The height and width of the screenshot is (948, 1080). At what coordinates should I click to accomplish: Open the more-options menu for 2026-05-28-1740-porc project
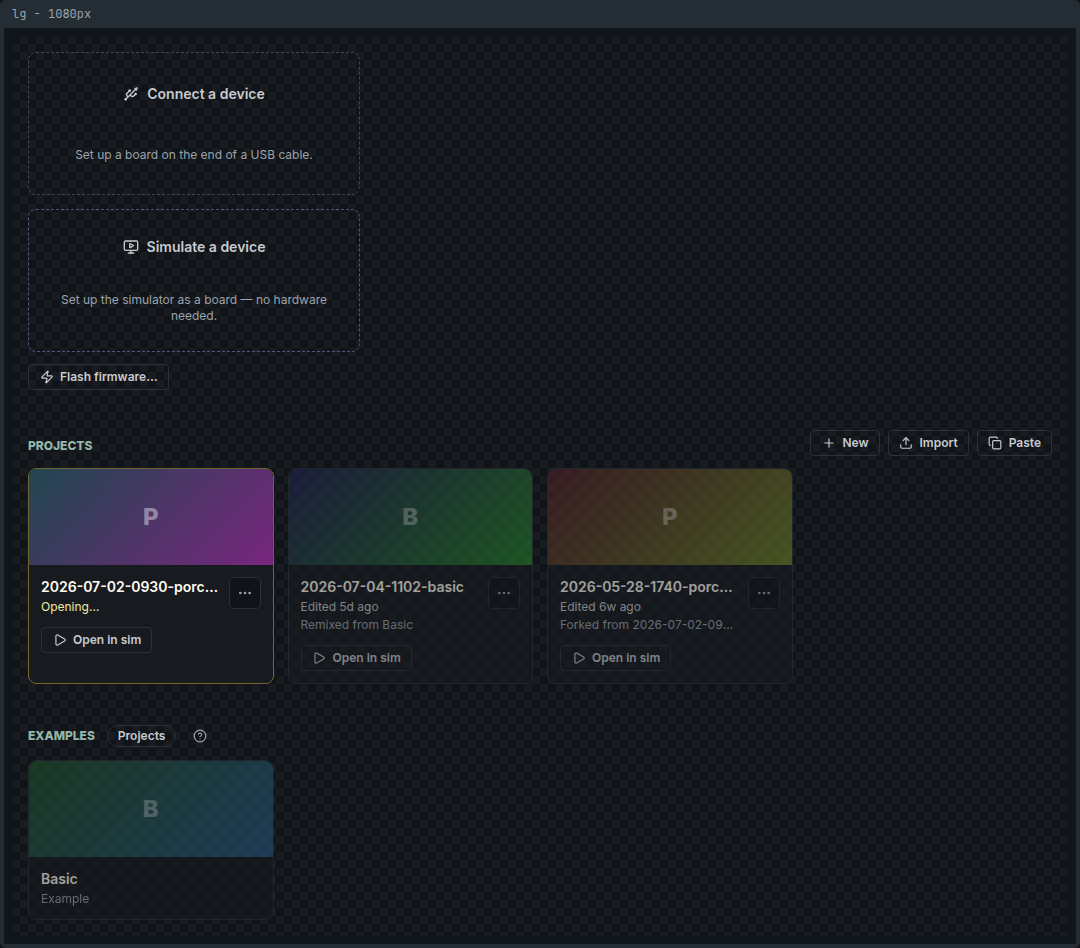coord(764,593)
